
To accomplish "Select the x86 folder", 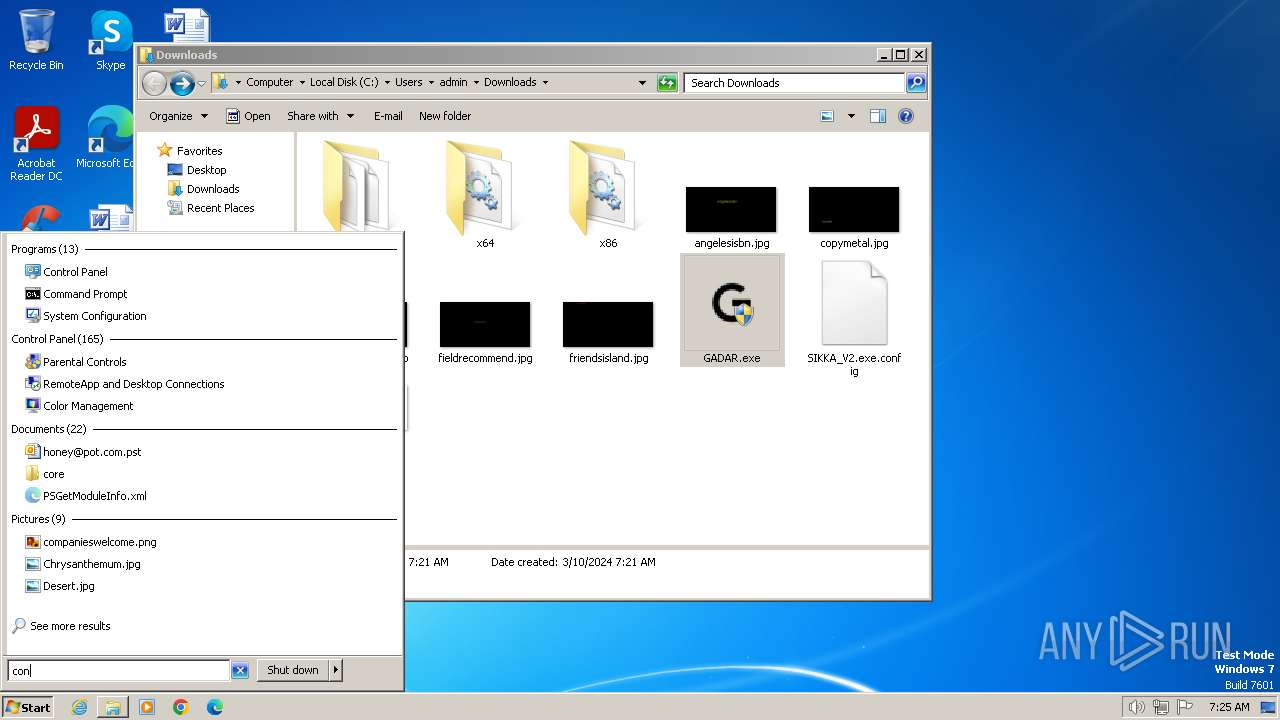I will coord(608,194).
